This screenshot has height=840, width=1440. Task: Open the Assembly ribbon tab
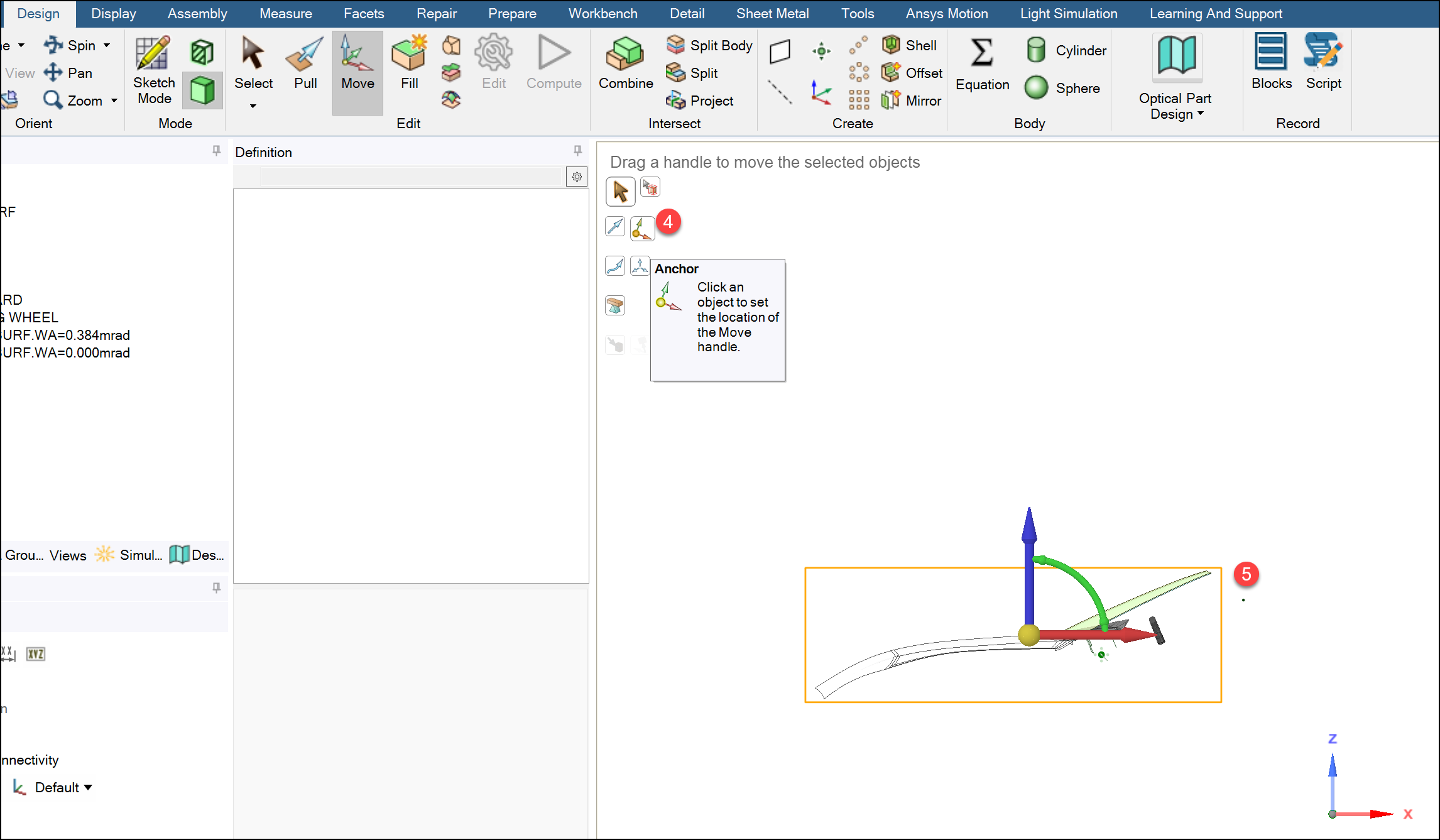point(197,13)
